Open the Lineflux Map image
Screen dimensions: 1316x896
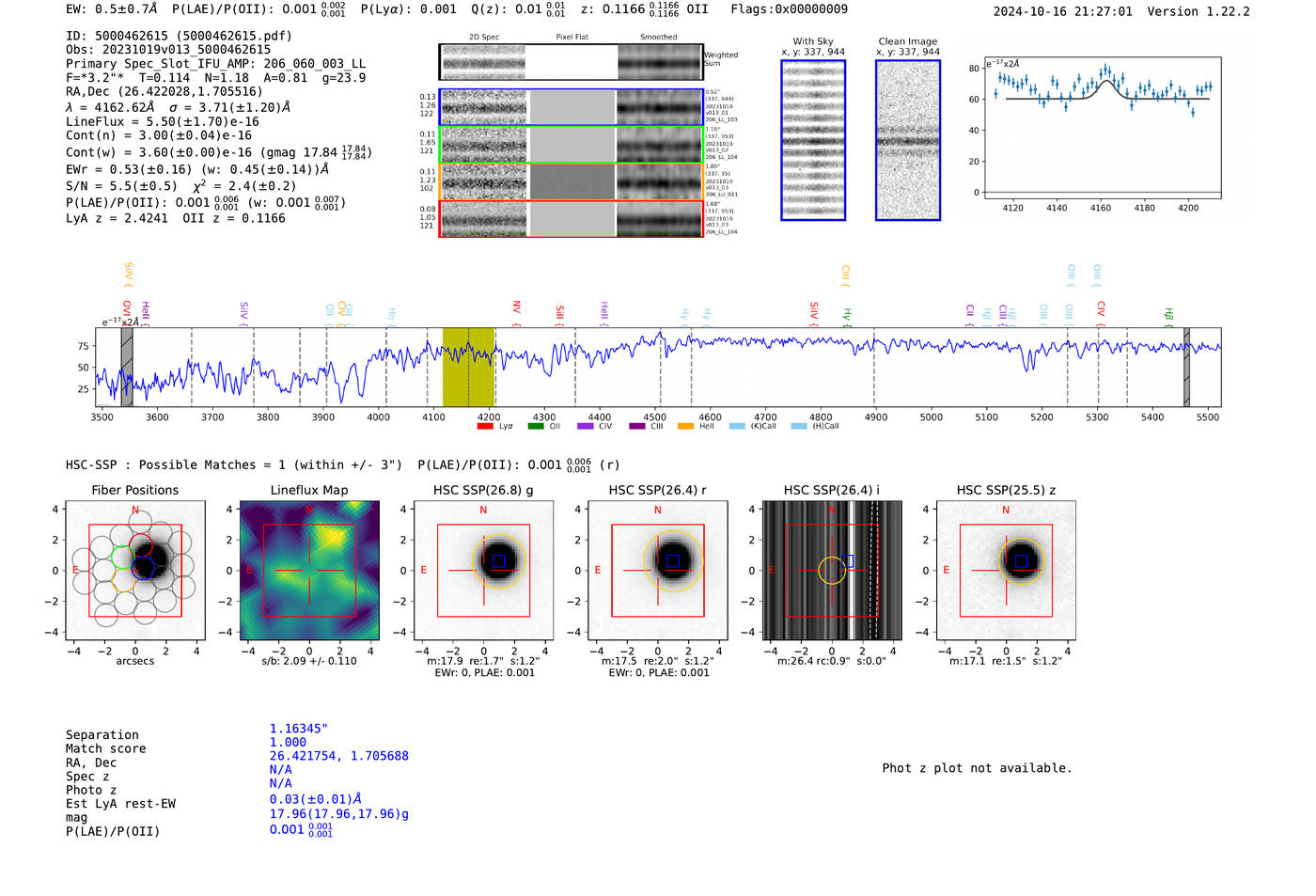tap(309, 571)
